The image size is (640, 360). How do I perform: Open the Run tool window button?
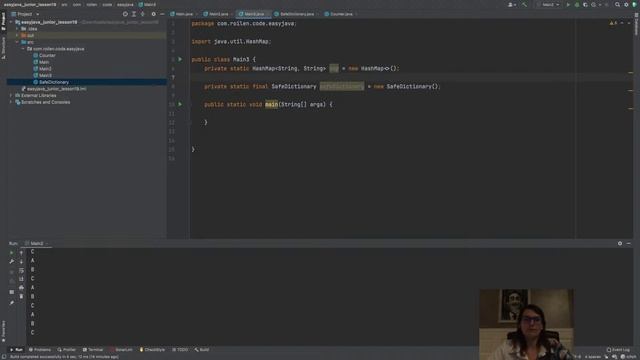16,350
